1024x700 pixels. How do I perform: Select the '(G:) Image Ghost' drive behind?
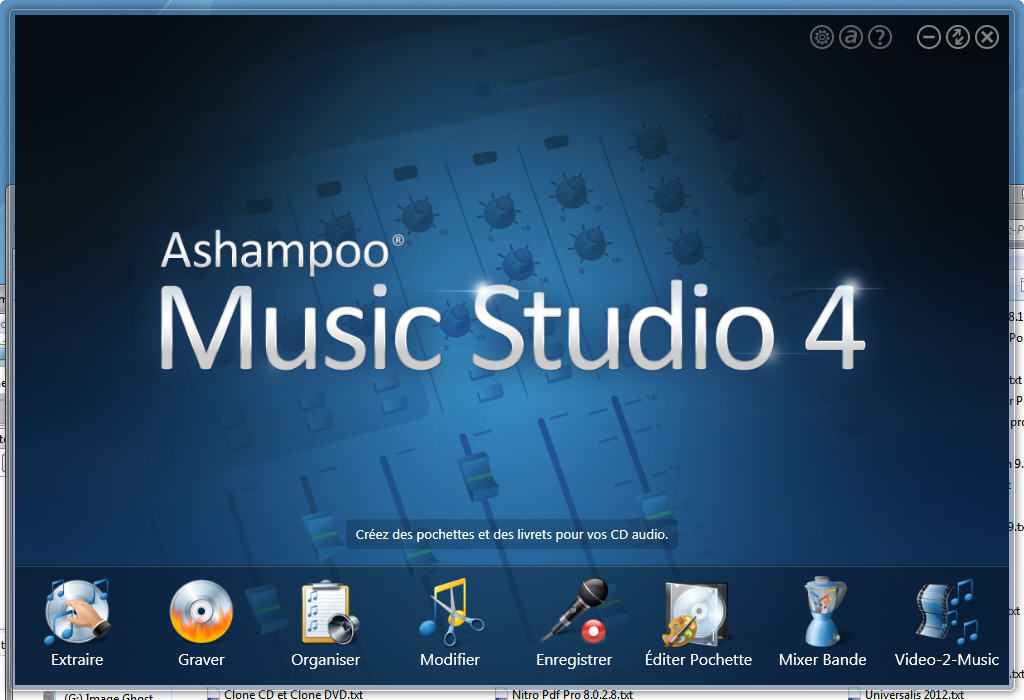coord(99,696)
